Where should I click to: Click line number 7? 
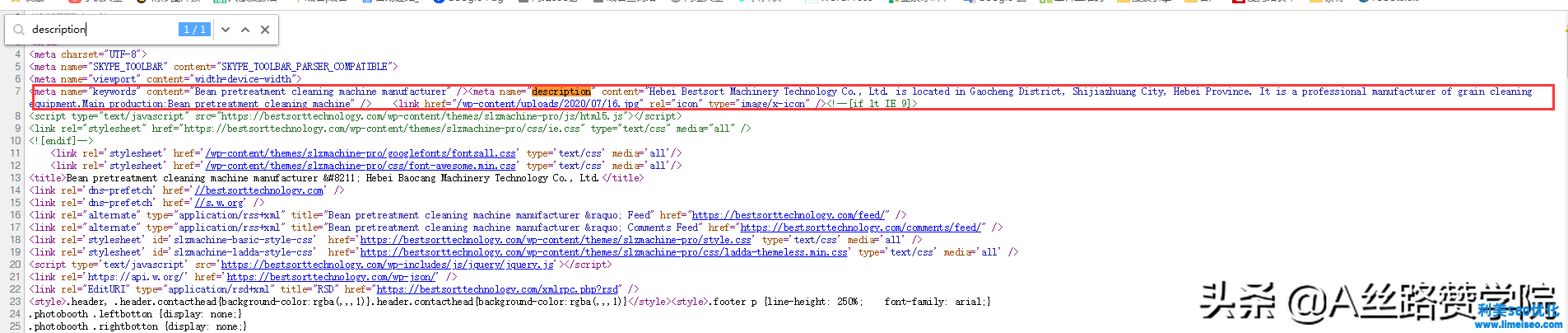pos(17,91)
